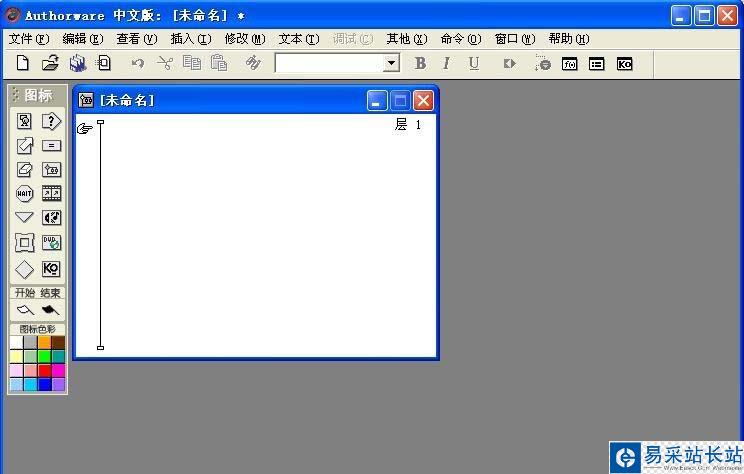Toggle Underline formatting

[474, 63]
